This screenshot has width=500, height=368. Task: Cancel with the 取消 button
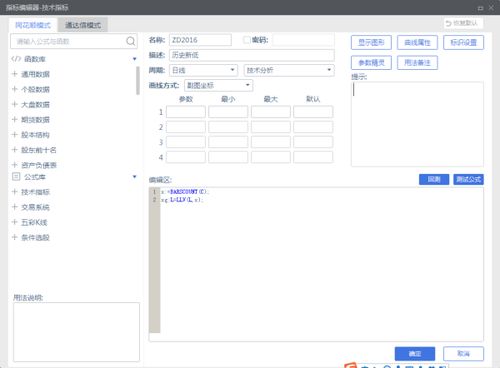(463, 354)
